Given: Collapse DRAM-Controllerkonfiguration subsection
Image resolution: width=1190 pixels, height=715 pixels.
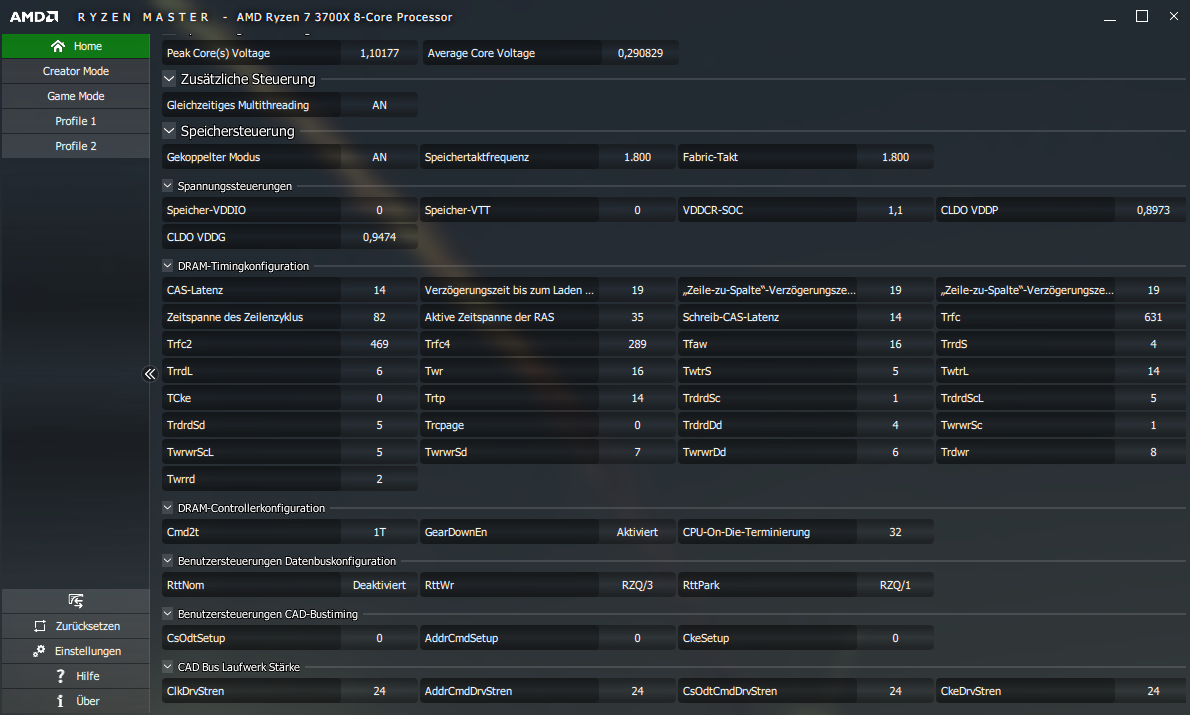Looking at the screenshot, I should [x=168, y=508].
